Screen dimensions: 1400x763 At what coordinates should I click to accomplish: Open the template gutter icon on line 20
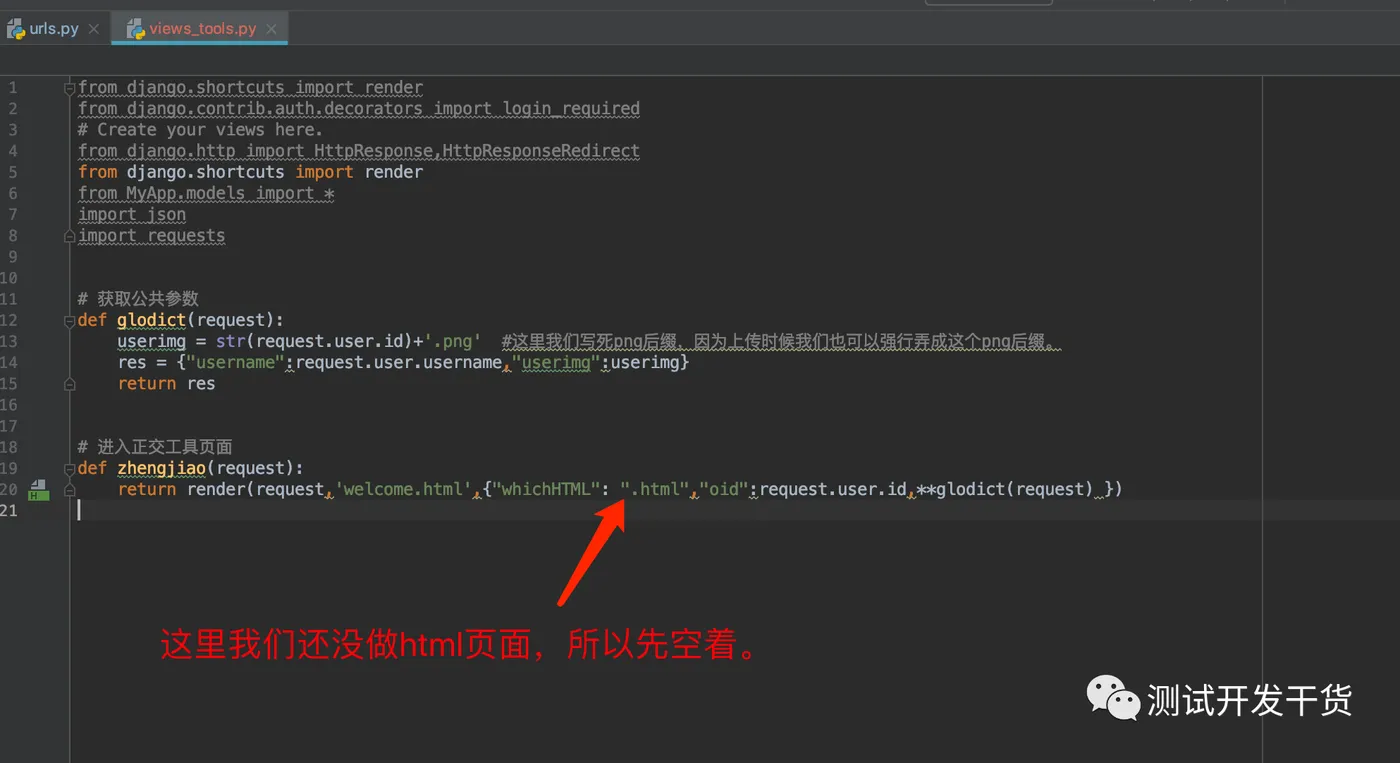[38, 490]
